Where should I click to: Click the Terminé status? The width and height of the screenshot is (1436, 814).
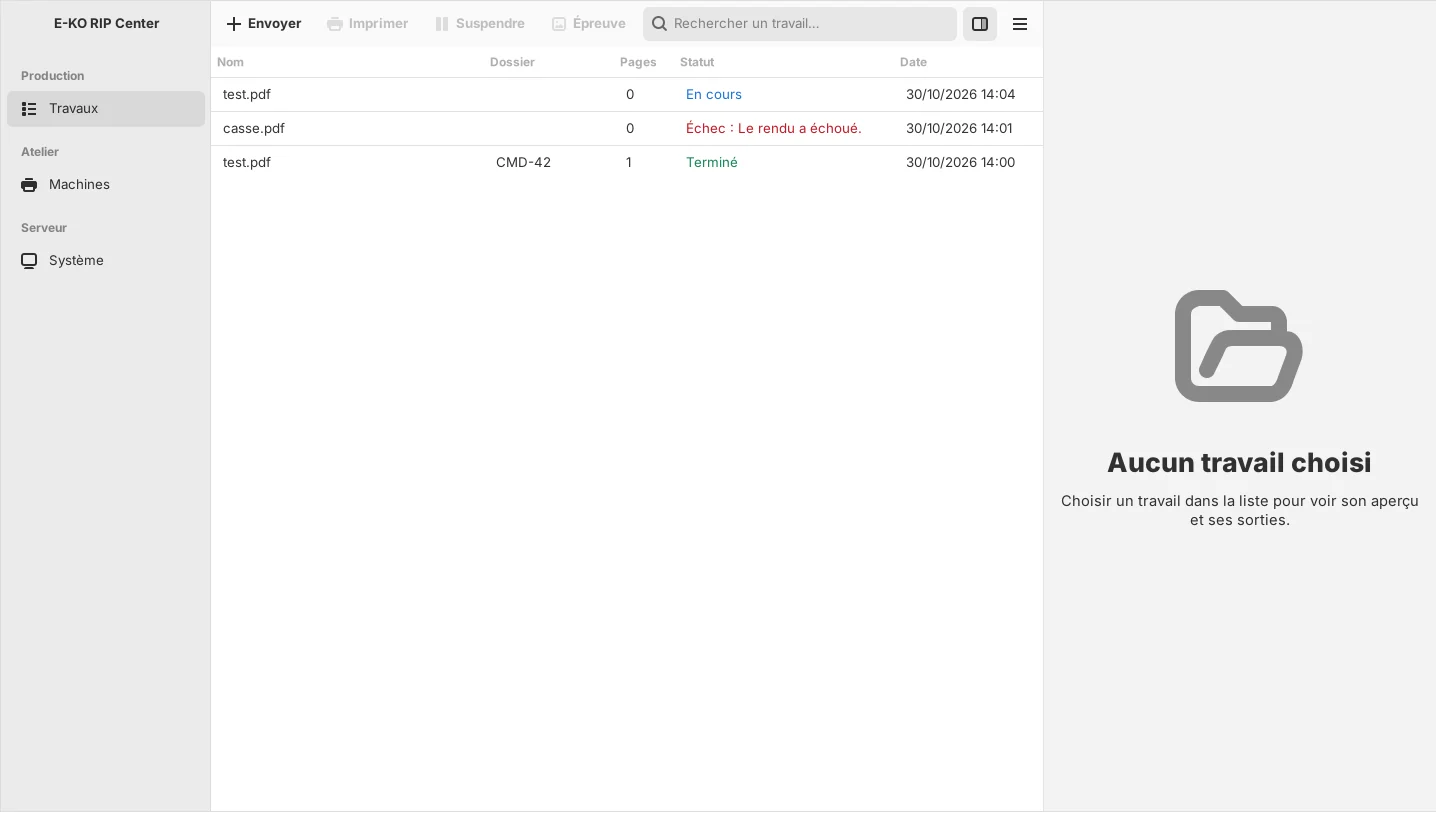point(712,163)
